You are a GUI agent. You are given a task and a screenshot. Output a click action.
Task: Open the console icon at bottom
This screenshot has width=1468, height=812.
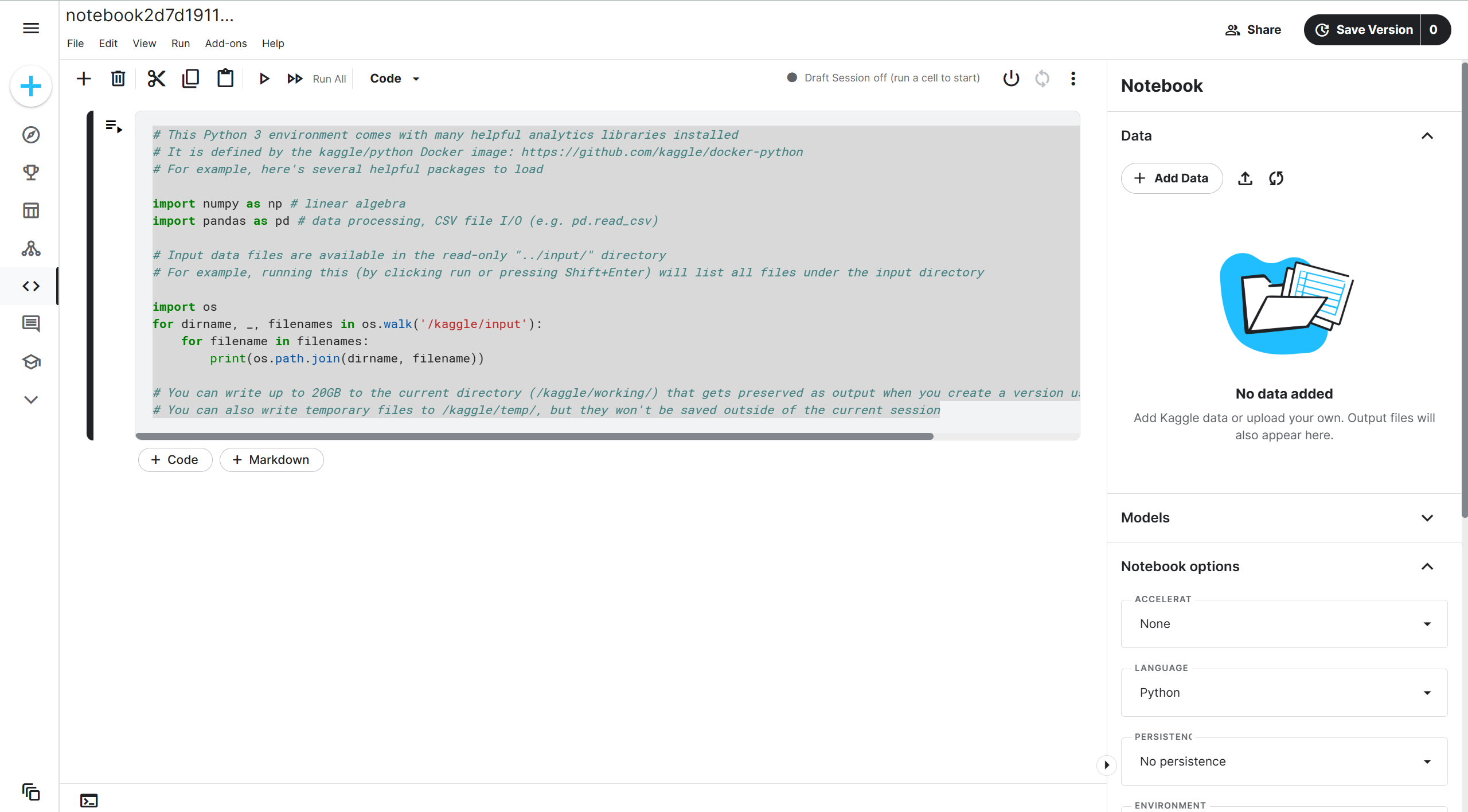pyautogui.click(x=89, y=801)
